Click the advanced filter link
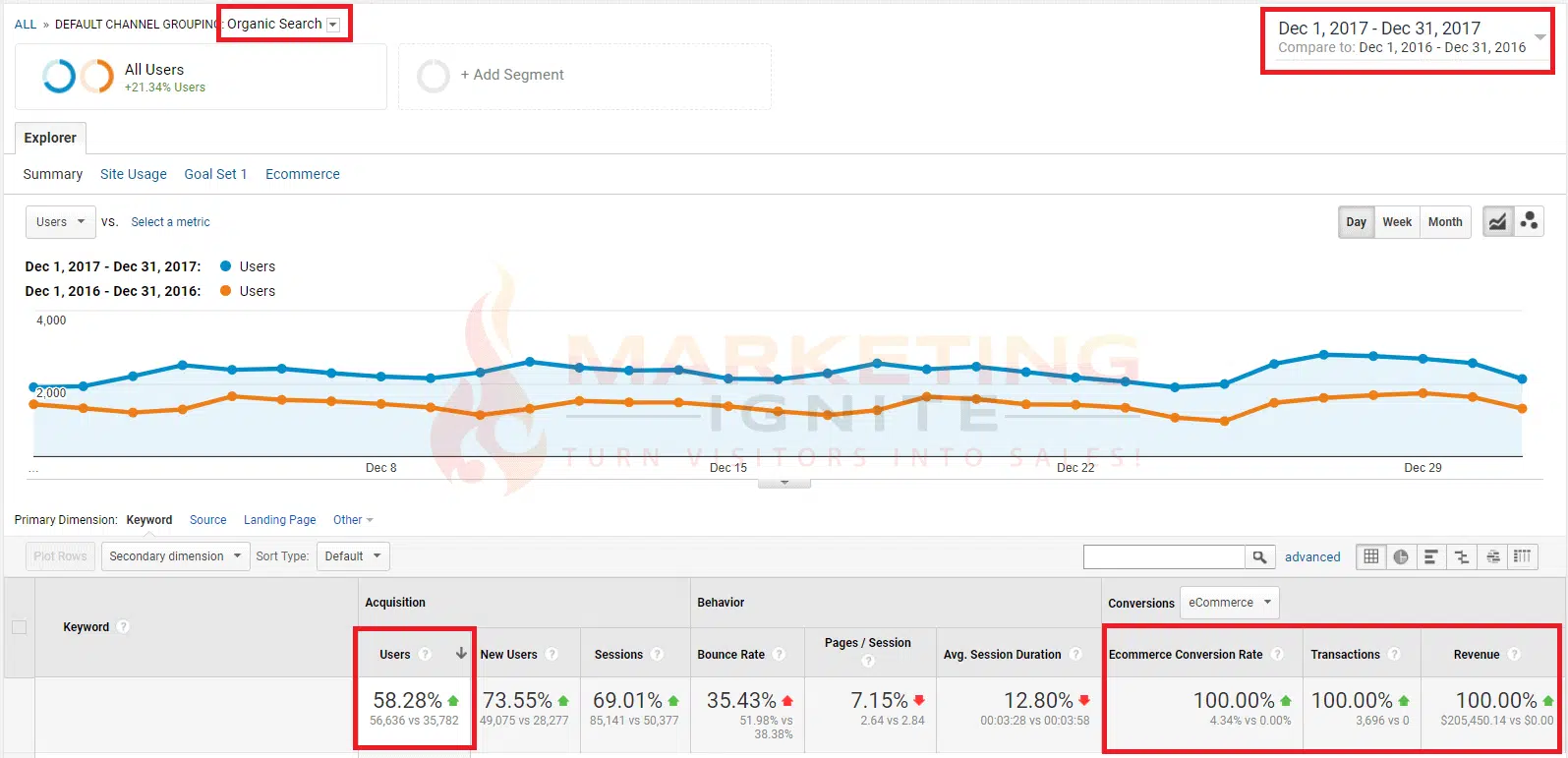Screen dimensions: 1568x758 (x=1311, y=557)
